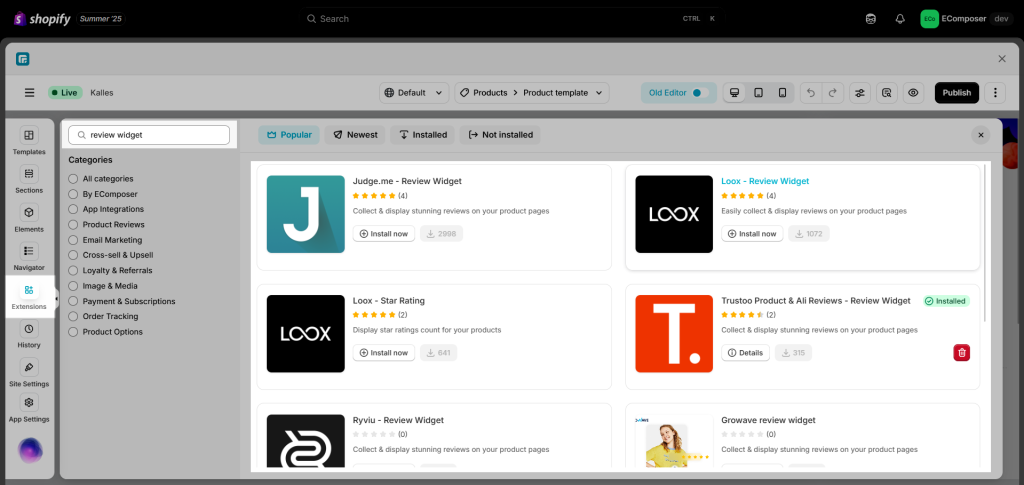Install the Judge.me Review Widget
1024x485 pixels.
384,234
